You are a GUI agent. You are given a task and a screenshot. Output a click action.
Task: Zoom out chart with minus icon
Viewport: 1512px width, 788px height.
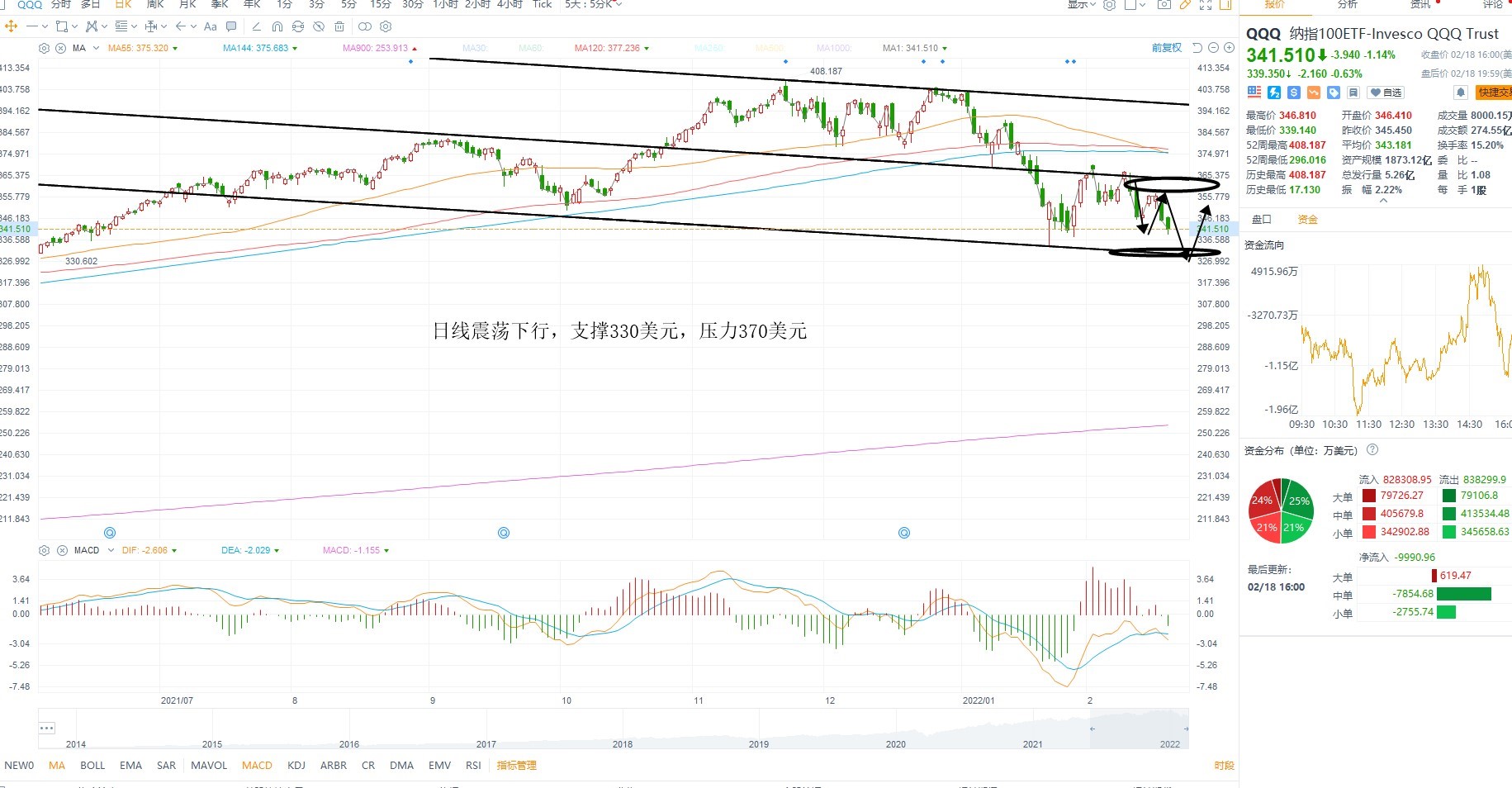[1214, 48]
